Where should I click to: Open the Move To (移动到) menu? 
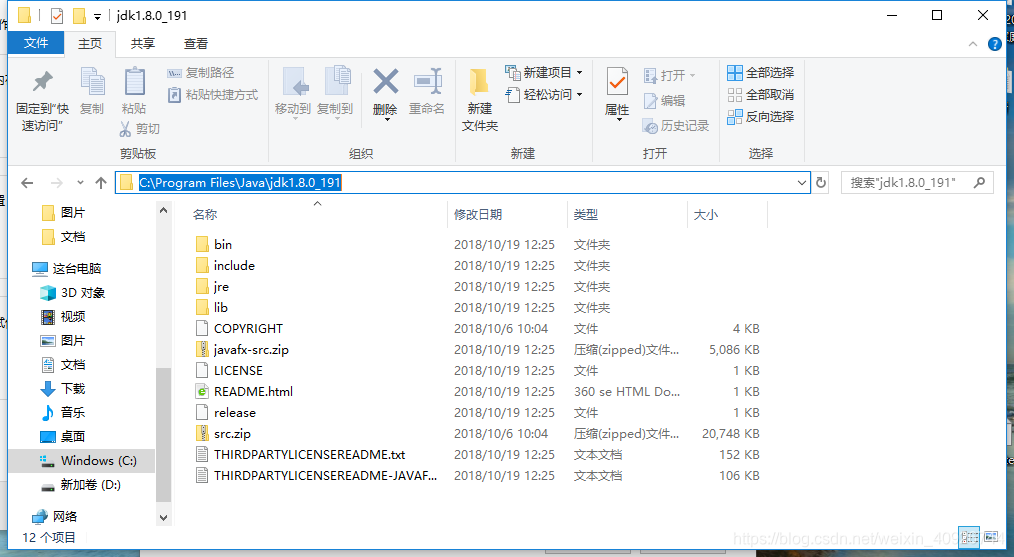pyautogui.click(x=293, y=92)
